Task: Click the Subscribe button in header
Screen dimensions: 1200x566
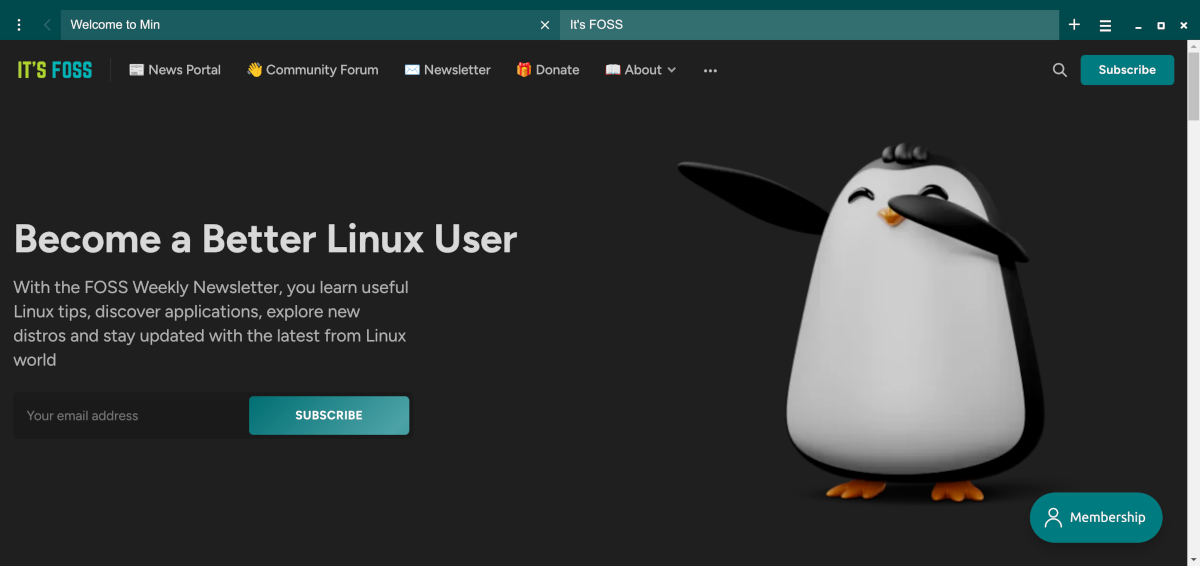Action: point(1127,70)
